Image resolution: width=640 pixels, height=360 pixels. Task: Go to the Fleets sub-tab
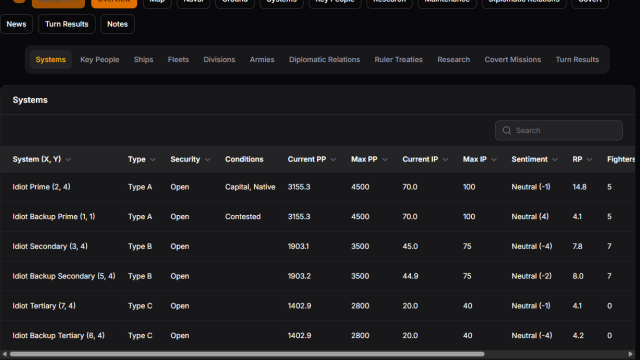(x=178, y=60)
